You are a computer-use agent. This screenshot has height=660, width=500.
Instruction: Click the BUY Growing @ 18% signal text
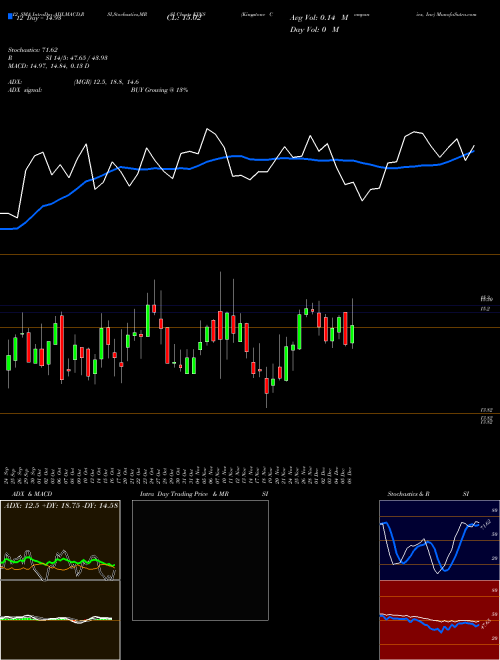coord(159,90)
